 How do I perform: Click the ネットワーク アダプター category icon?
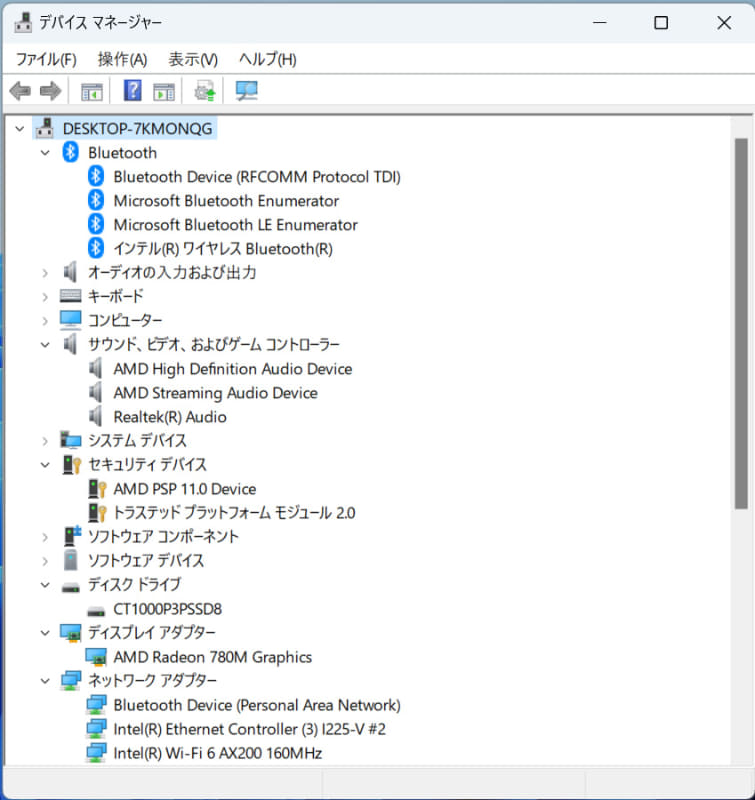70,680
